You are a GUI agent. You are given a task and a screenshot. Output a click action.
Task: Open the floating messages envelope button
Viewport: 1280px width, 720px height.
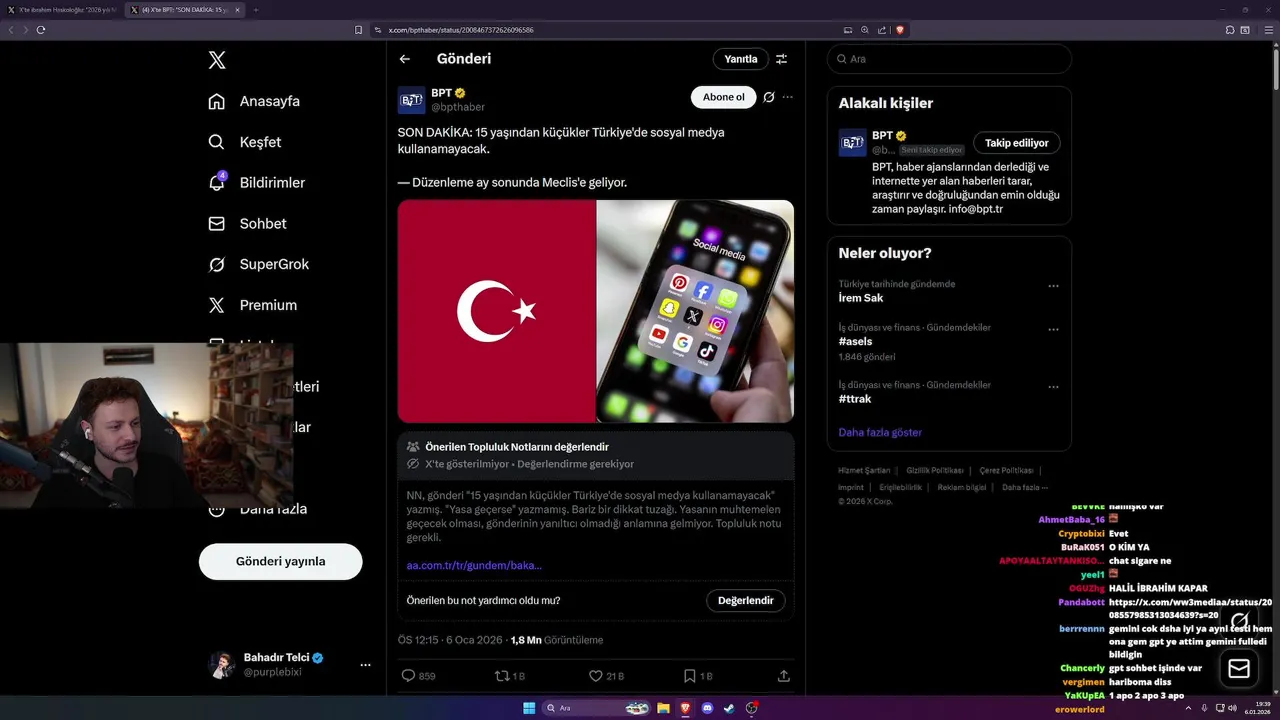pos(1239,669)
